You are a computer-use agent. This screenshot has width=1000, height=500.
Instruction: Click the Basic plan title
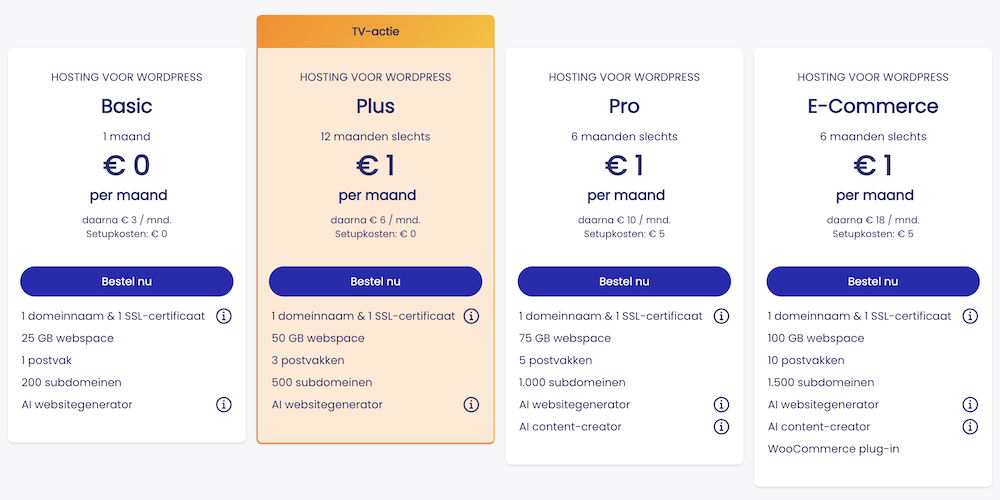pyautogui.click(x=127, y=106)
